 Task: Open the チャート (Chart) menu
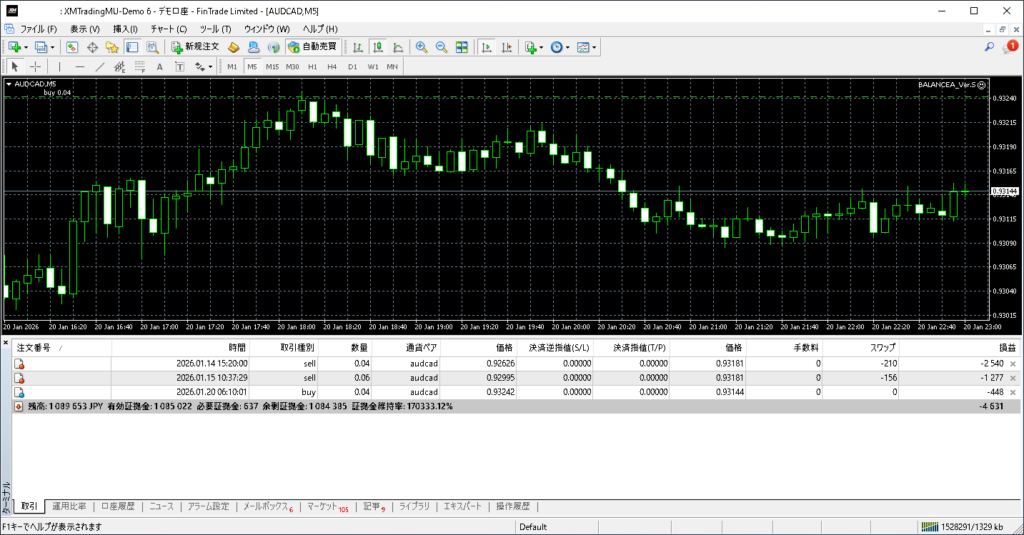point(168,29)
